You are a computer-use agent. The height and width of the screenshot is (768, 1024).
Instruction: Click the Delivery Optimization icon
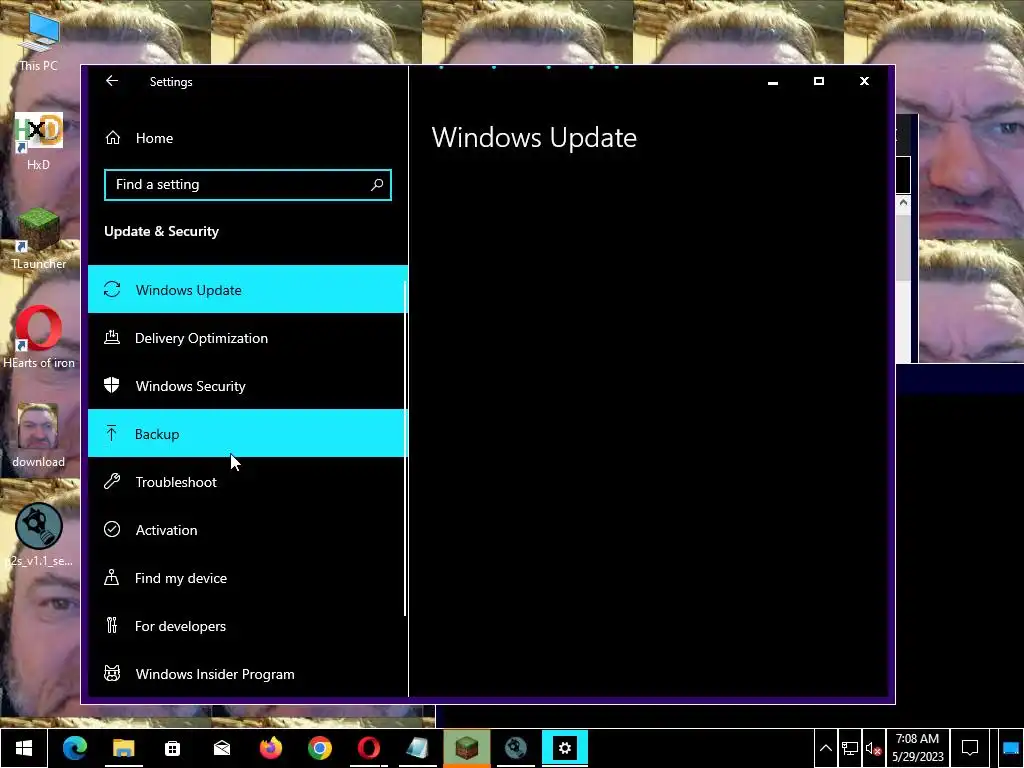(112, 337)
